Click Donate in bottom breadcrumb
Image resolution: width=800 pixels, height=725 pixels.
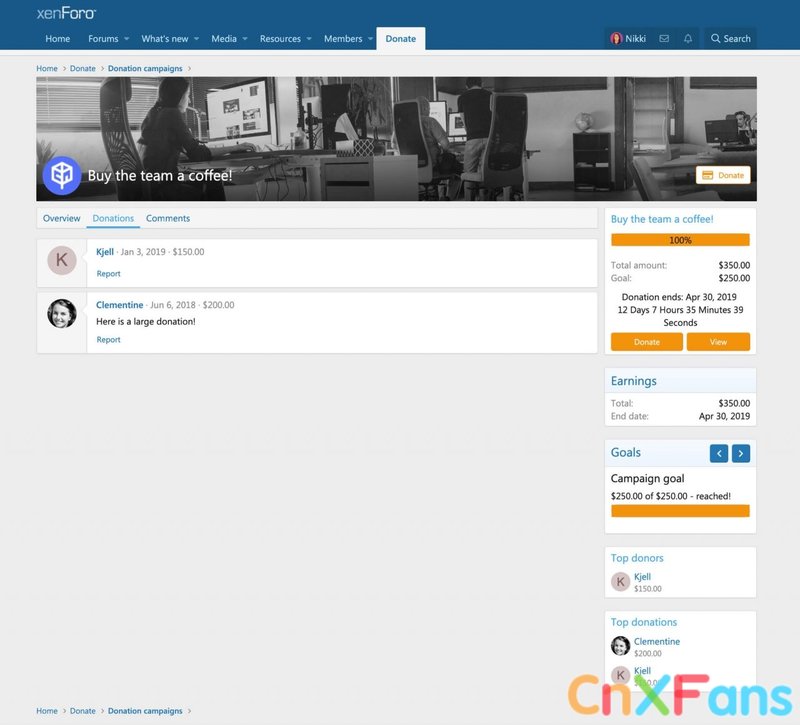click(83, 711)
